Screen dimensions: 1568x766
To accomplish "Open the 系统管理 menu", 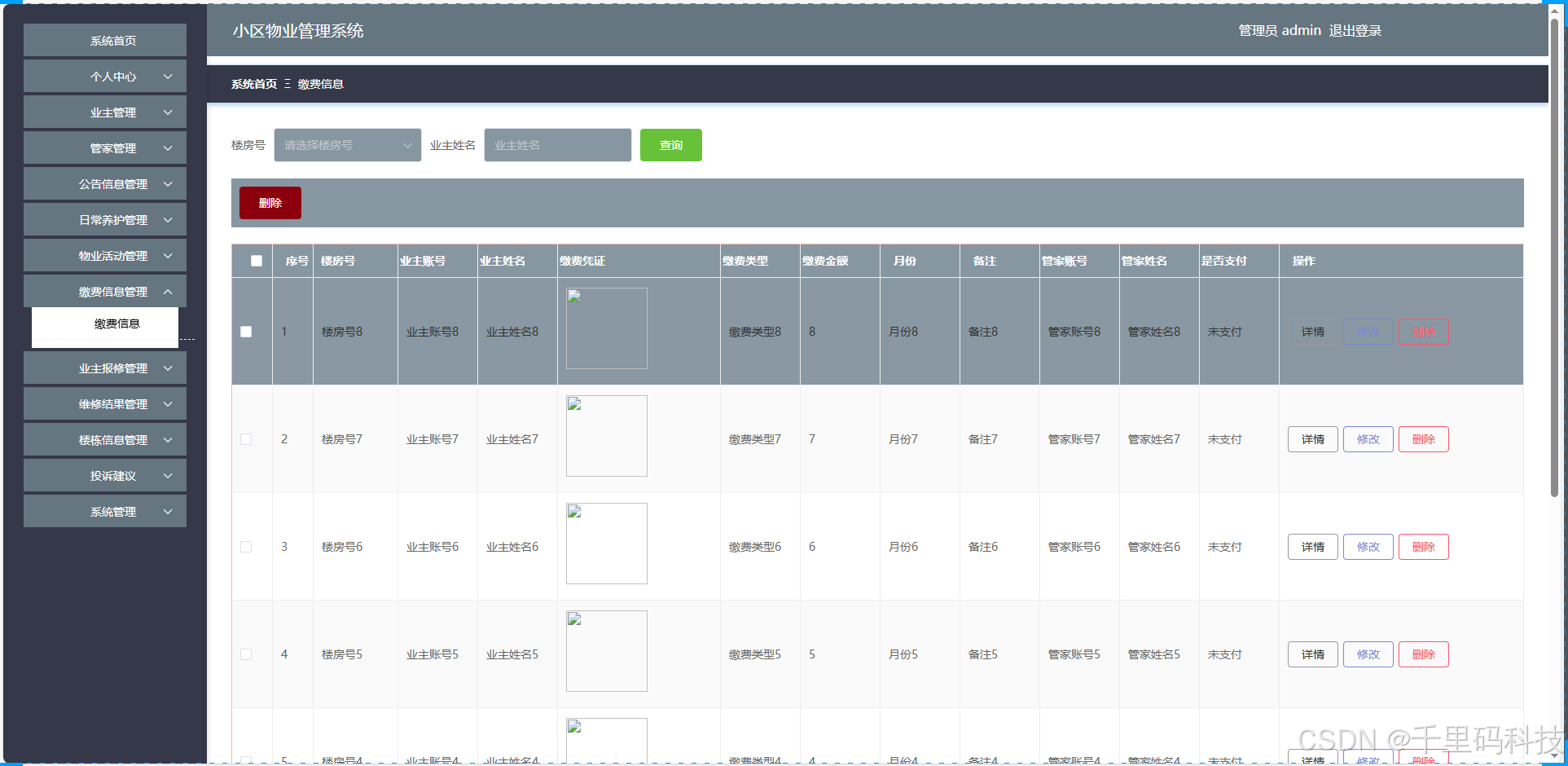I will coord(105,512).
